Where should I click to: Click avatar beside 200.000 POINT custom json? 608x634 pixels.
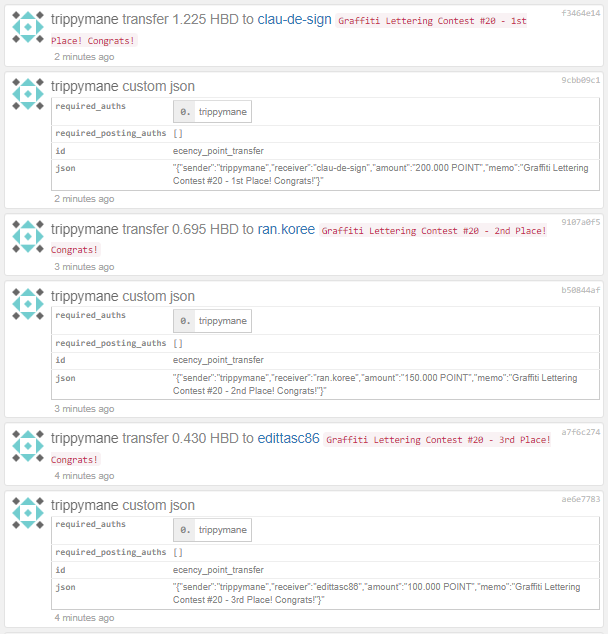tap(28, 94)
